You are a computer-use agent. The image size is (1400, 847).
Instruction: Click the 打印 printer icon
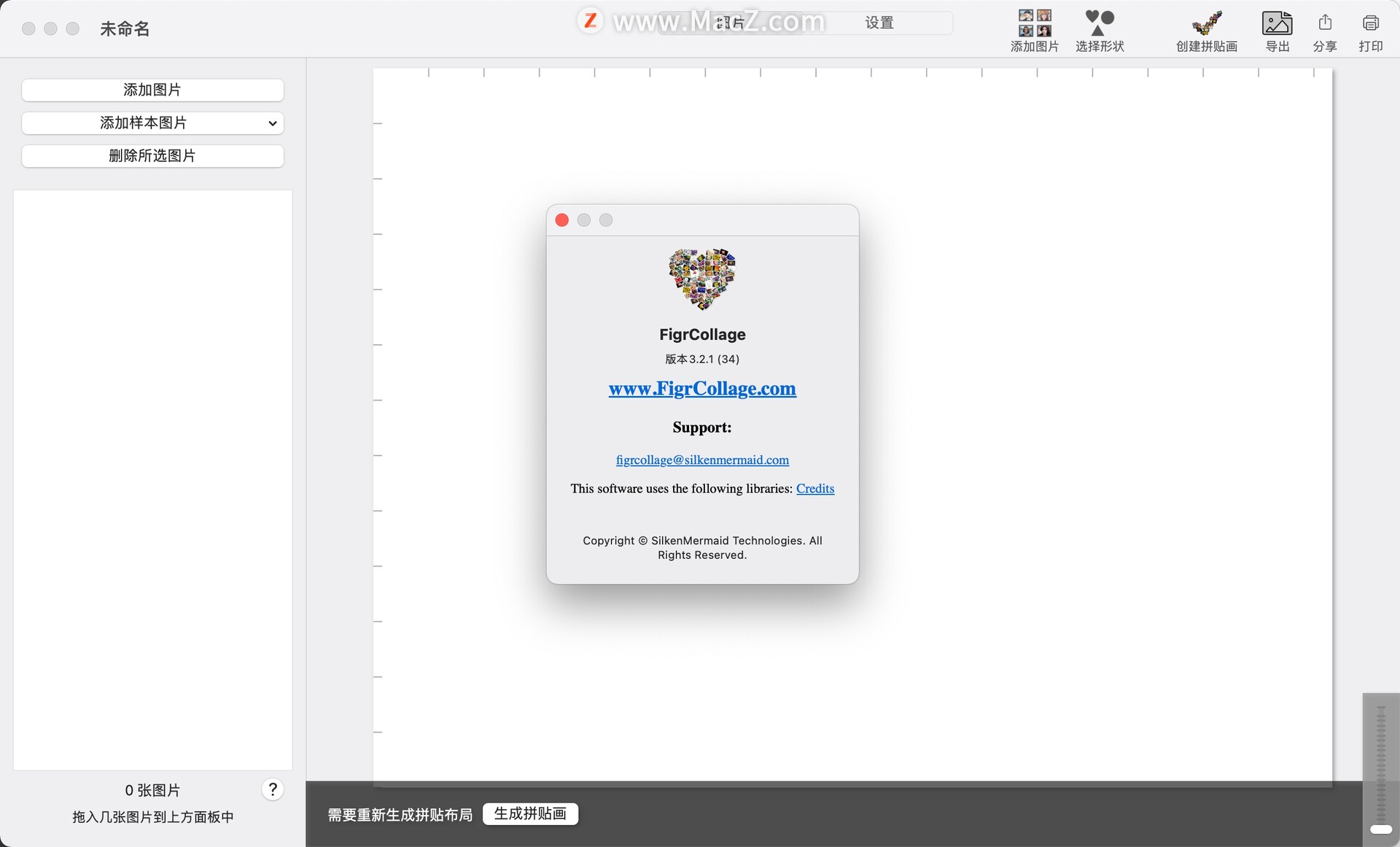(x=1370, y=23)
